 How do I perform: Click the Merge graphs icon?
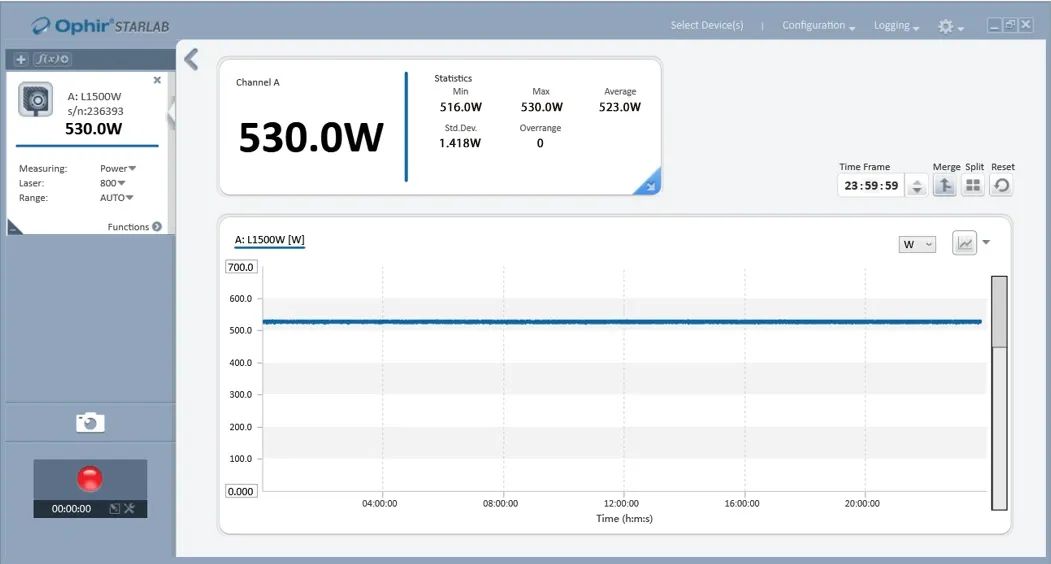944,186
